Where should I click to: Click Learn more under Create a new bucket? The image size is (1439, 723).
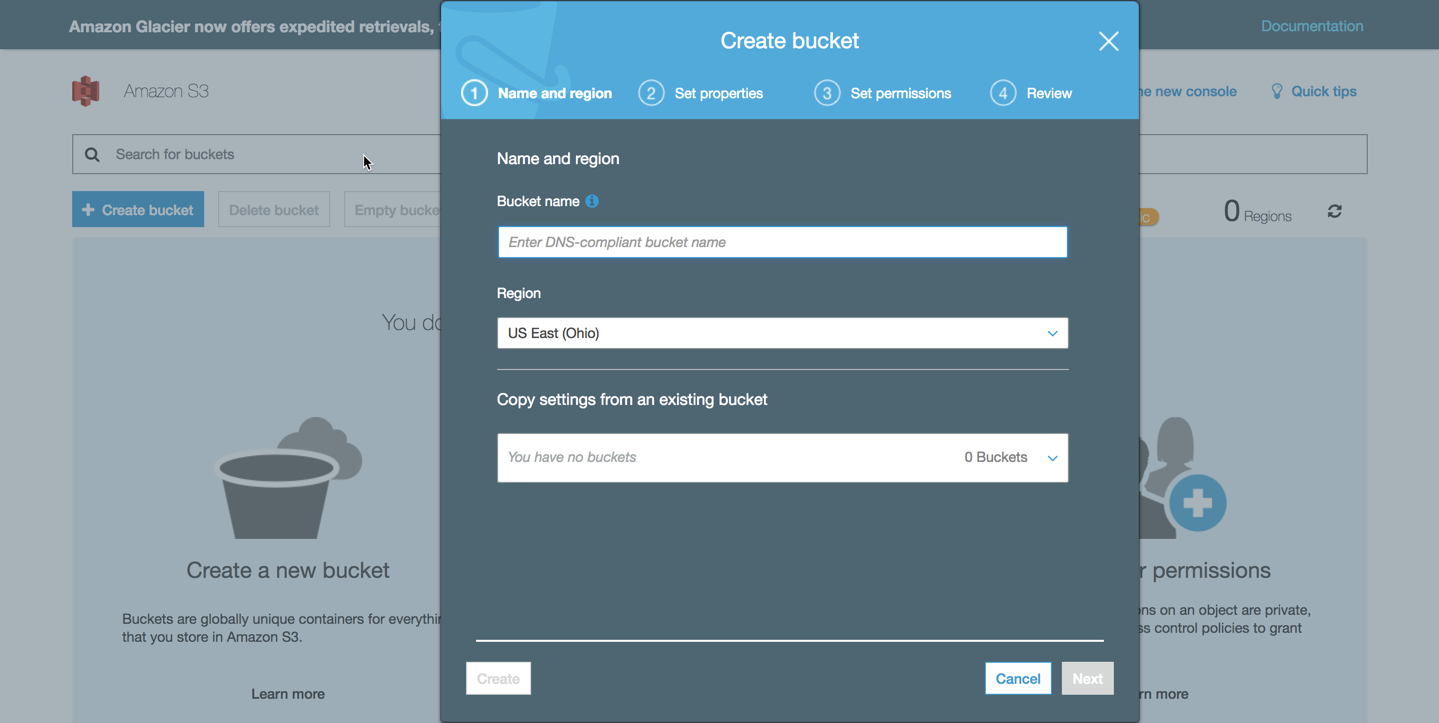click(288, 693)
